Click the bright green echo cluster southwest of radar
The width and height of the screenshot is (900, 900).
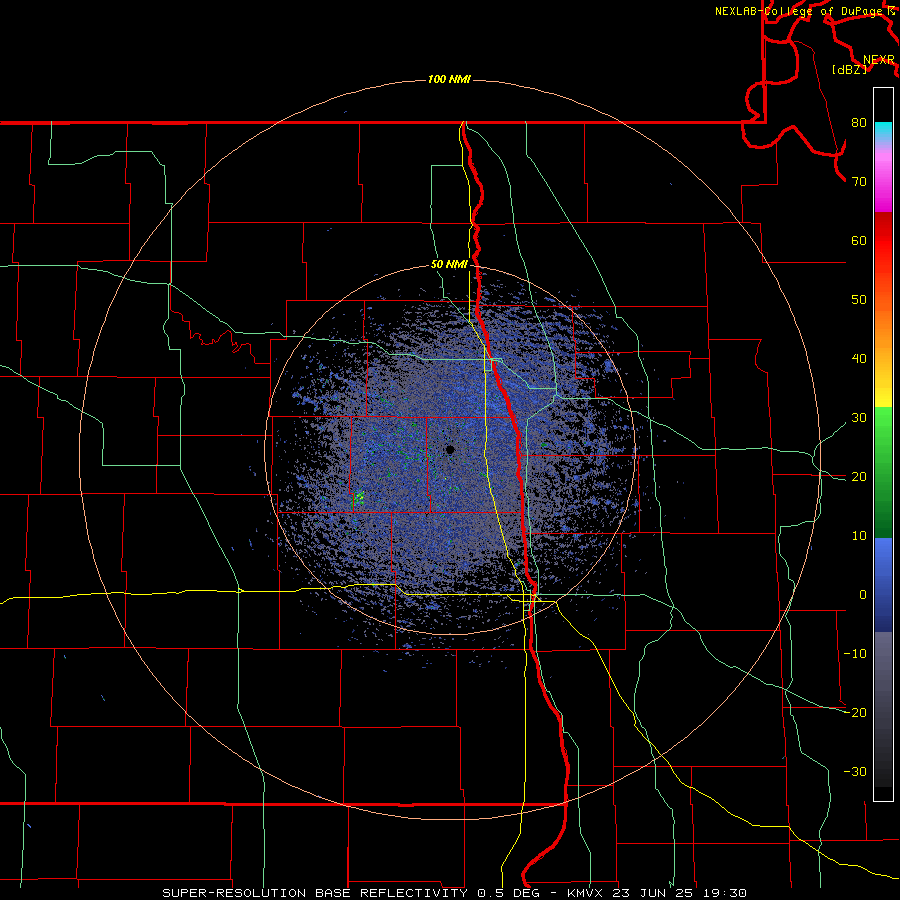pos(359,497)
